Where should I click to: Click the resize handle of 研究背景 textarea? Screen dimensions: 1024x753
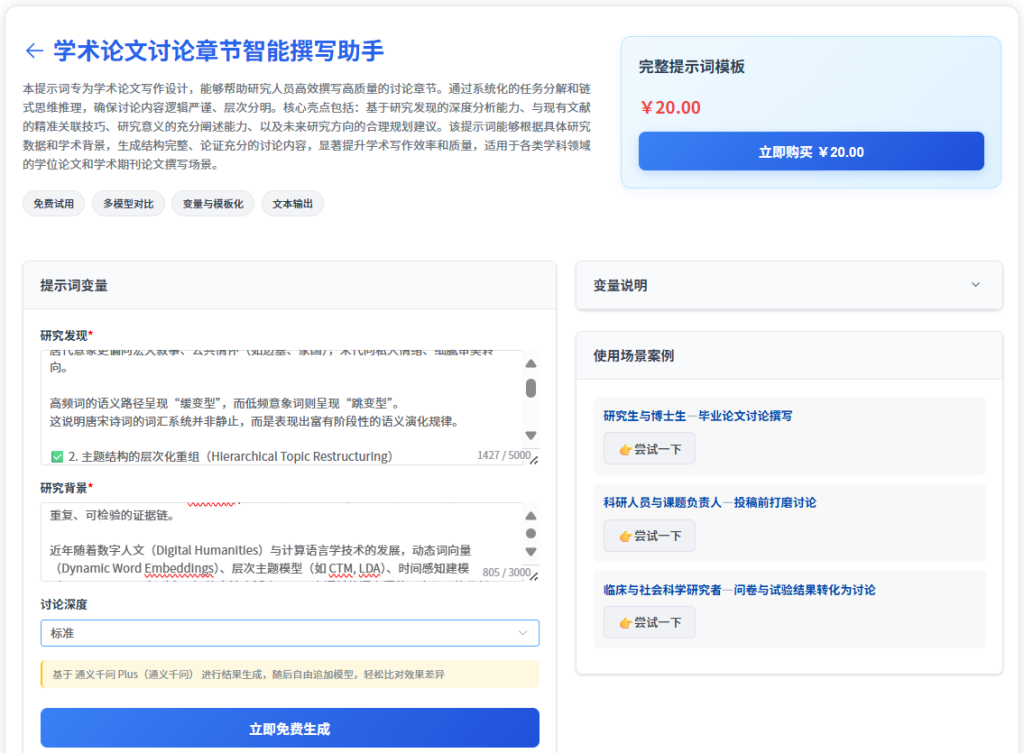tap(534, 576)
